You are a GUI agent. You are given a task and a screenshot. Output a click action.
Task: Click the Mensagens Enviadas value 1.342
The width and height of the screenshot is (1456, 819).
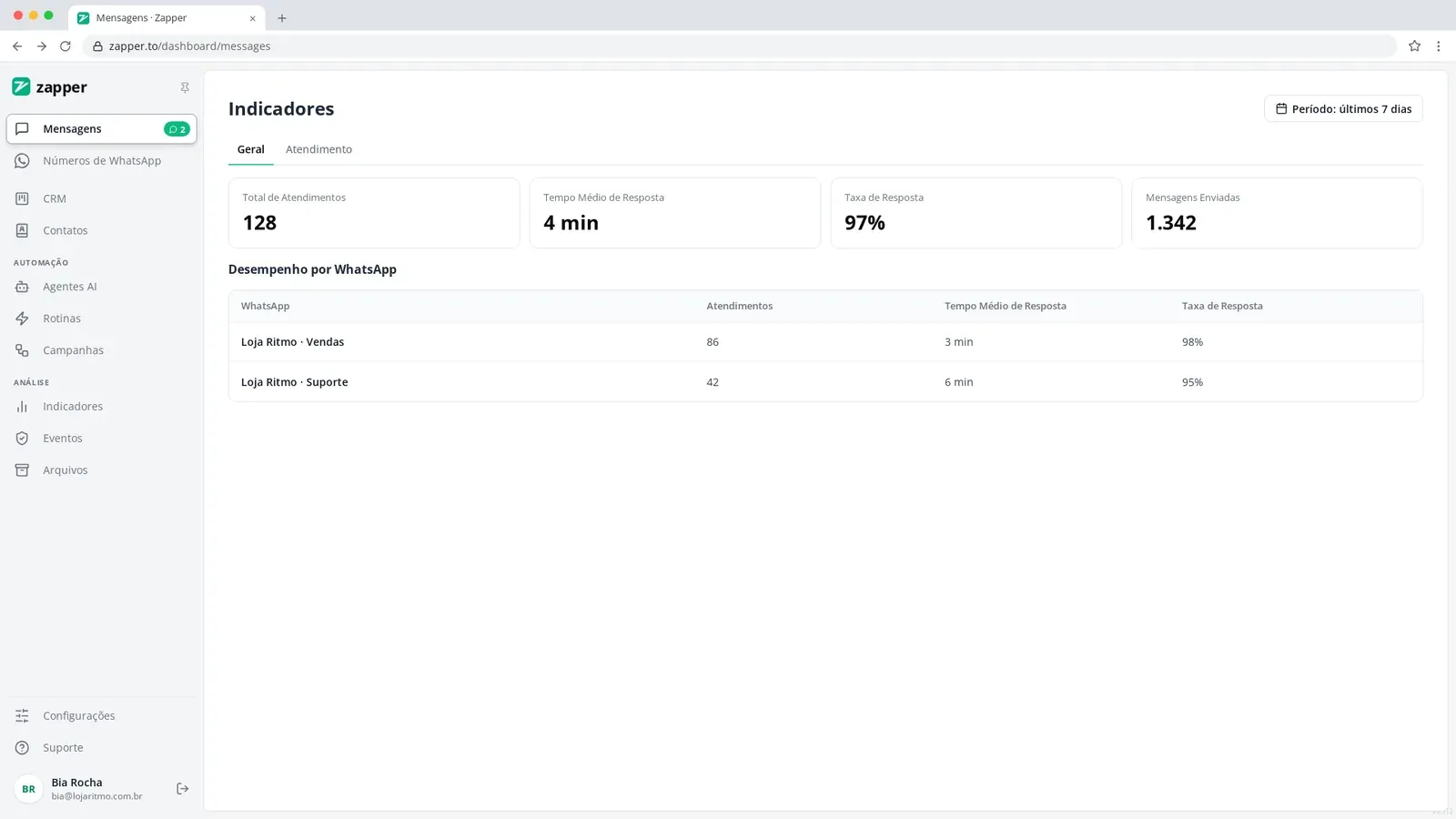[1171, 223]
